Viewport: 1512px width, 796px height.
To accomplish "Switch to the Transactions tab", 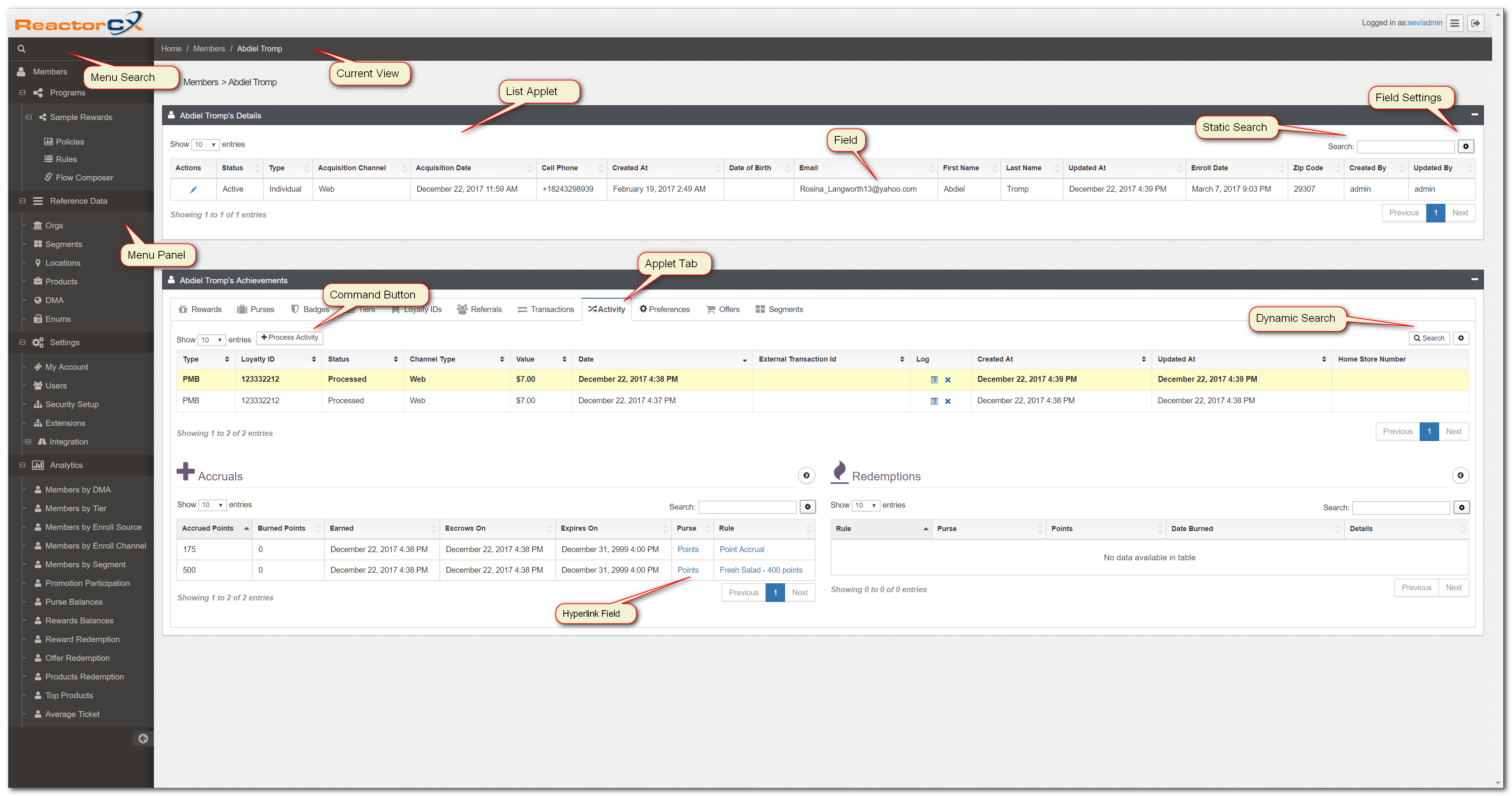I will point(546,309).
